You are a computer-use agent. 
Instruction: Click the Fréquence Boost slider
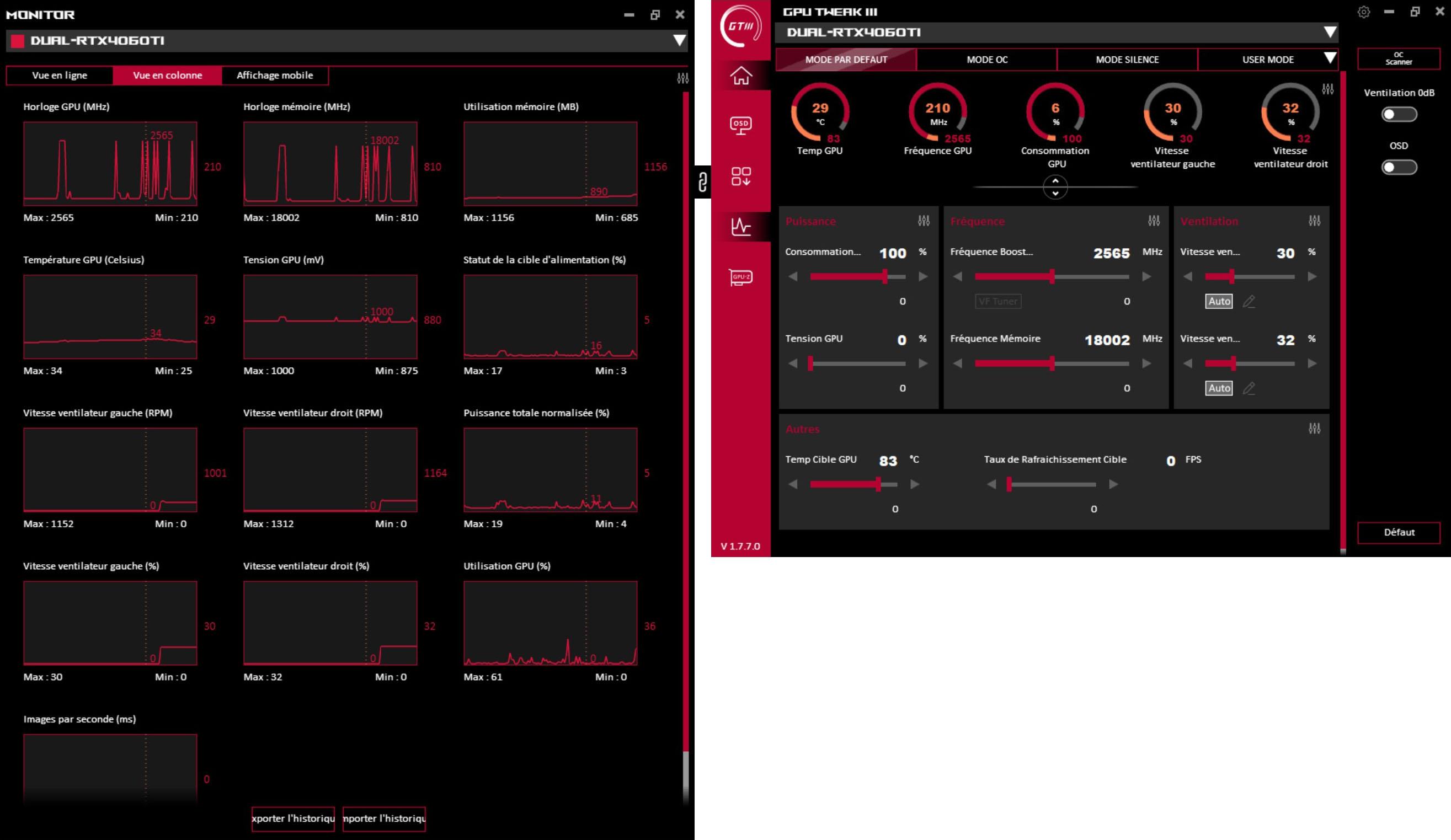(1052, 277)
